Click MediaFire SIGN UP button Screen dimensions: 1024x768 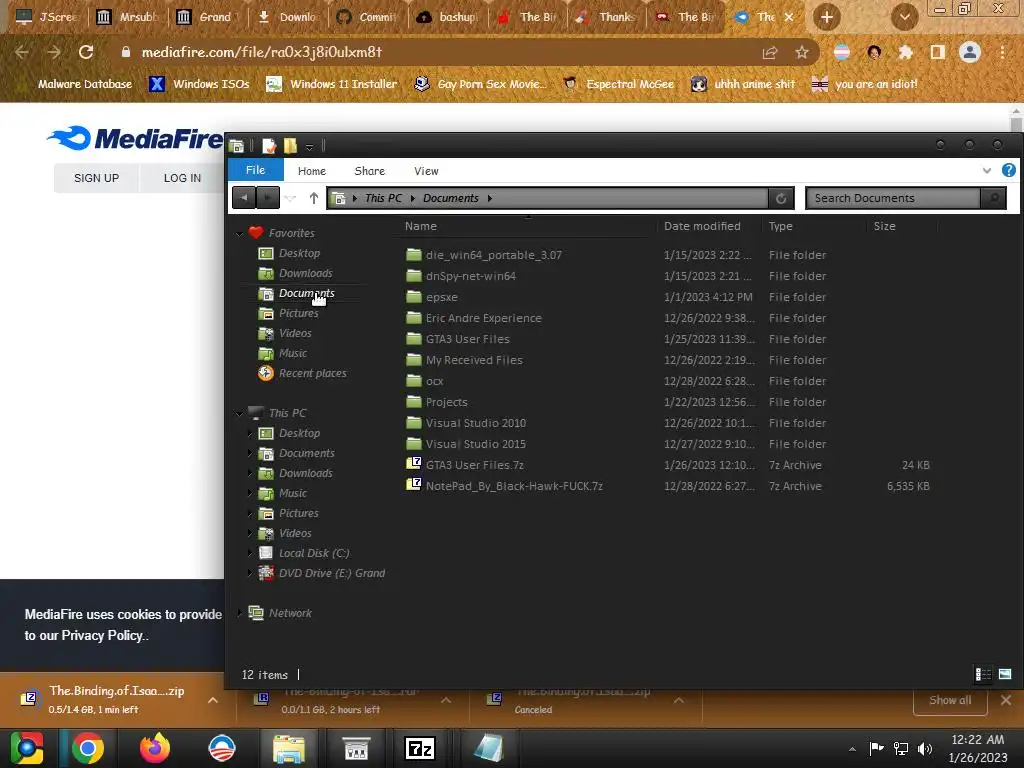coord(96,178)
